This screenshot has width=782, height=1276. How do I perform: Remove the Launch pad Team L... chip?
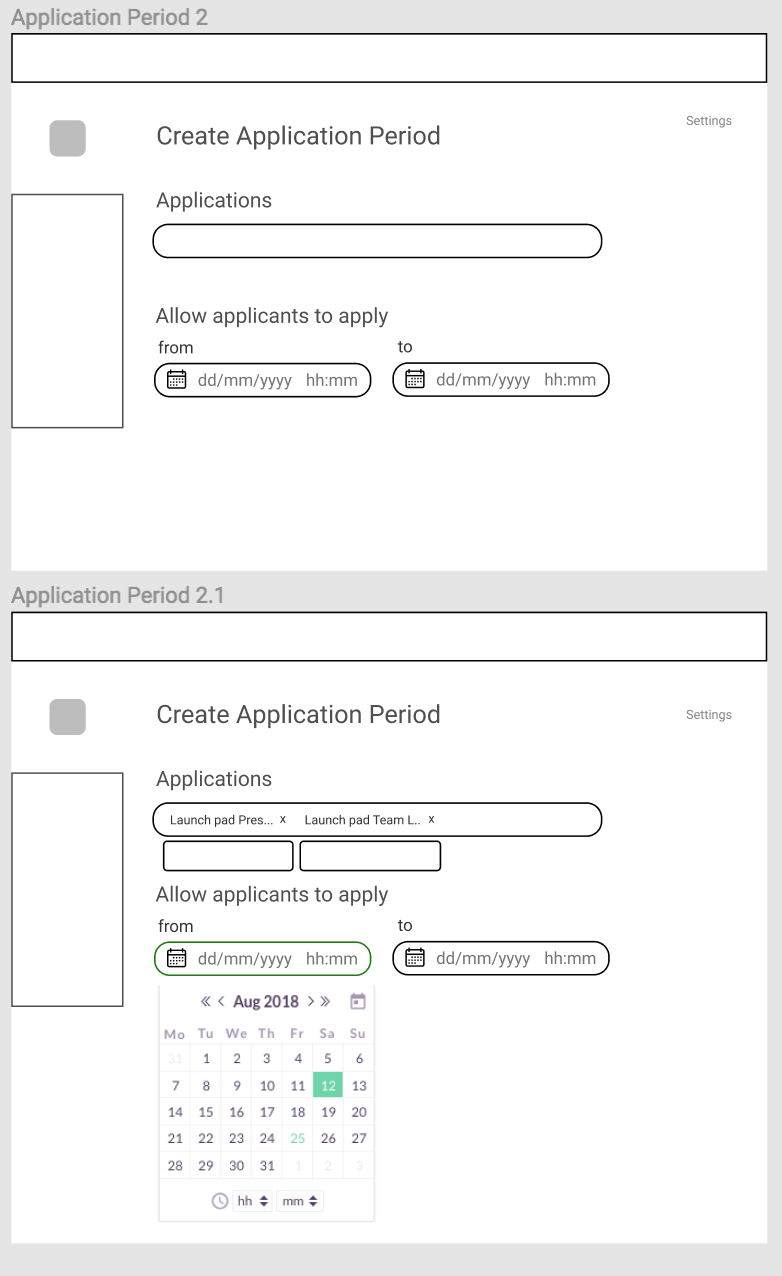coord(431,819)
